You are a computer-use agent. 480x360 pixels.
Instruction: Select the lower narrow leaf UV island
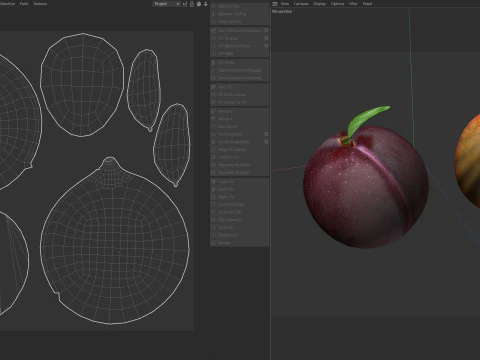coord(172,144)
